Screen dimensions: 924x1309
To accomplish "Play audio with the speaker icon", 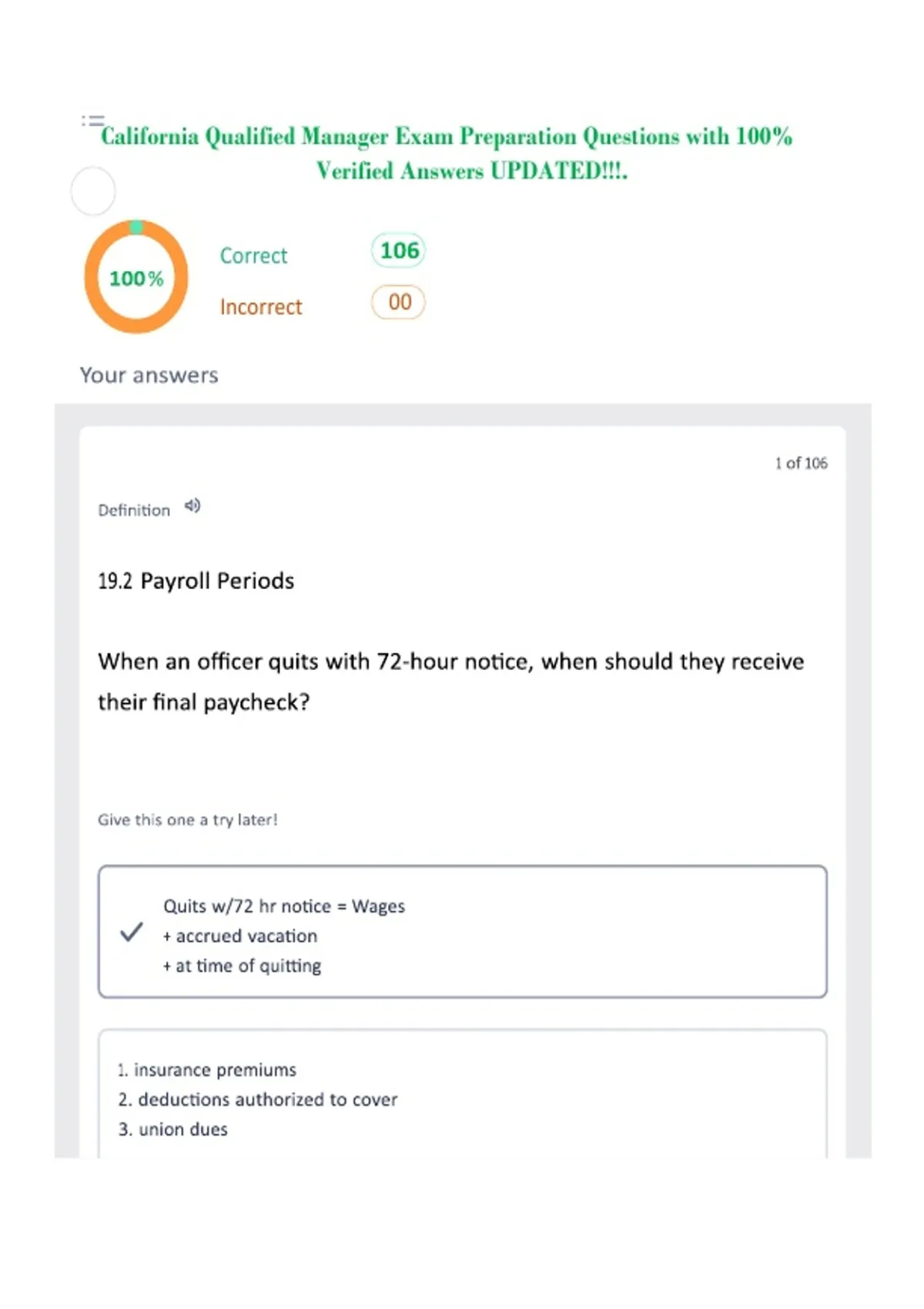I will (192, 506).
